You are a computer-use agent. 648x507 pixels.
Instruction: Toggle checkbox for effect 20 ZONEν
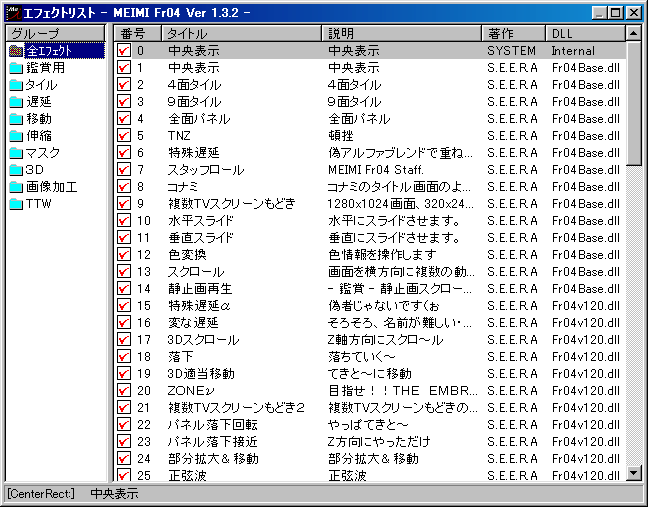[x=124, y=390]
